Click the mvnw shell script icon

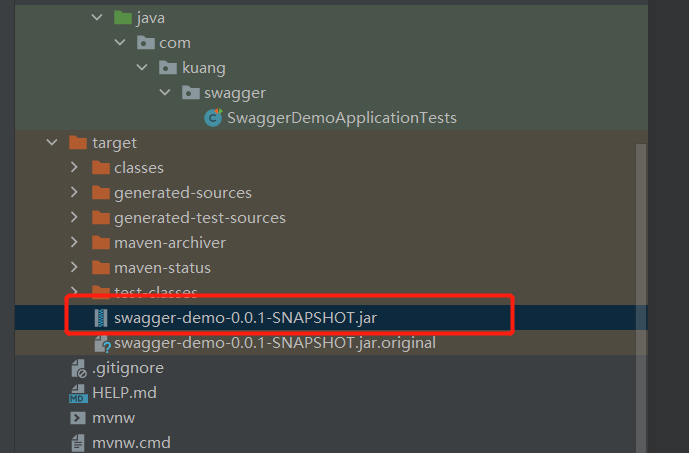(78, 418)
